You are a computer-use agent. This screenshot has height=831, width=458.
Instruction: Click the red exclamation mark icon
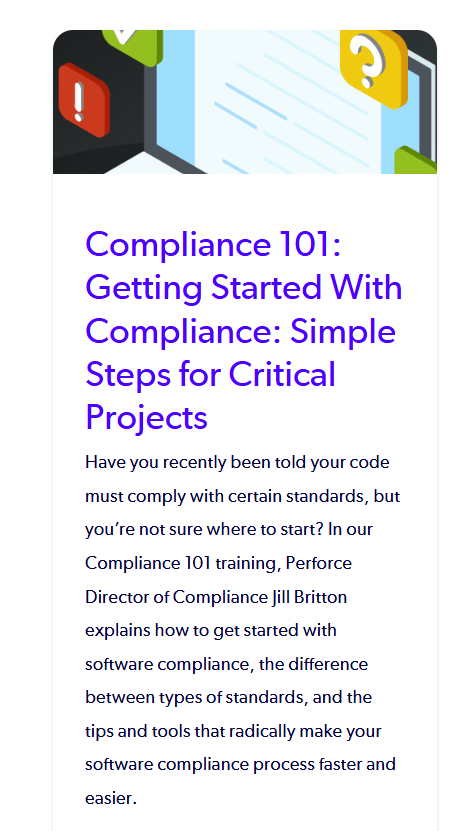point(84,100)
